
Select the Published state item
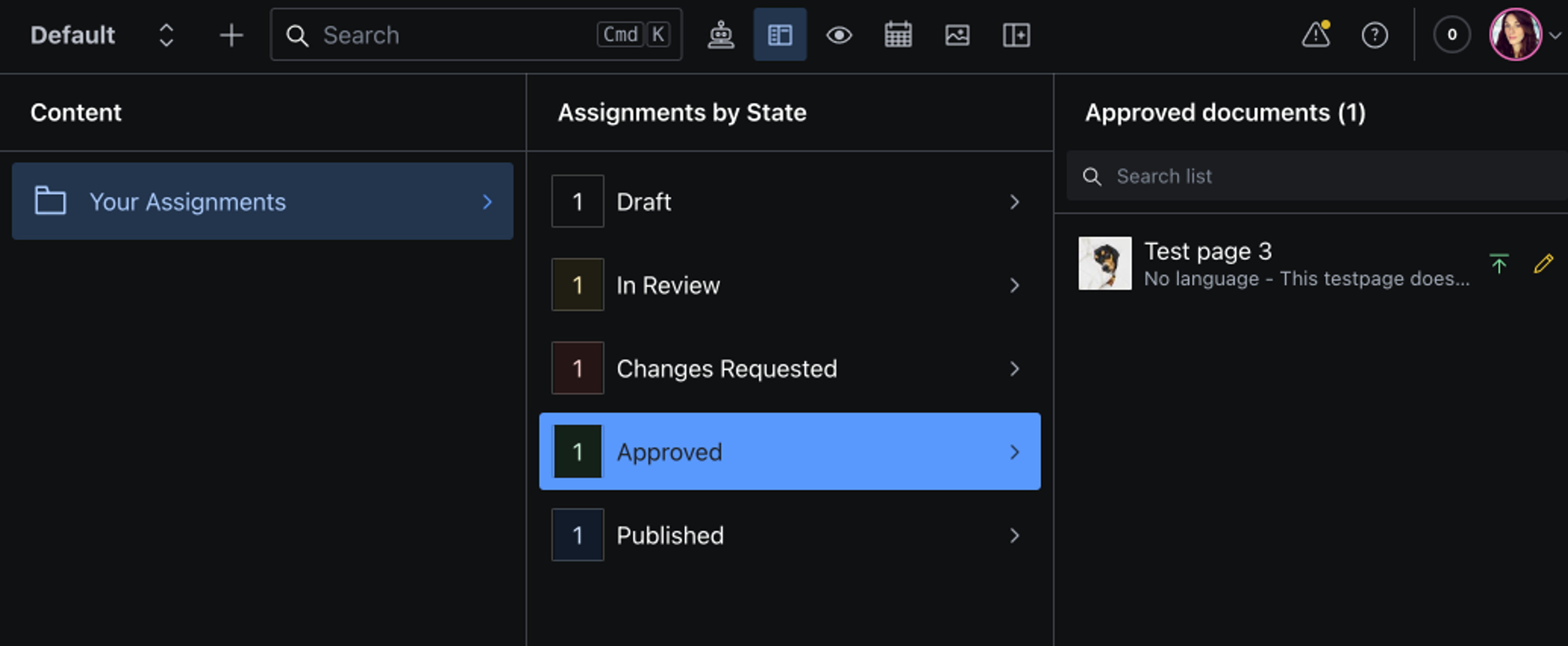tap(789, 535)
